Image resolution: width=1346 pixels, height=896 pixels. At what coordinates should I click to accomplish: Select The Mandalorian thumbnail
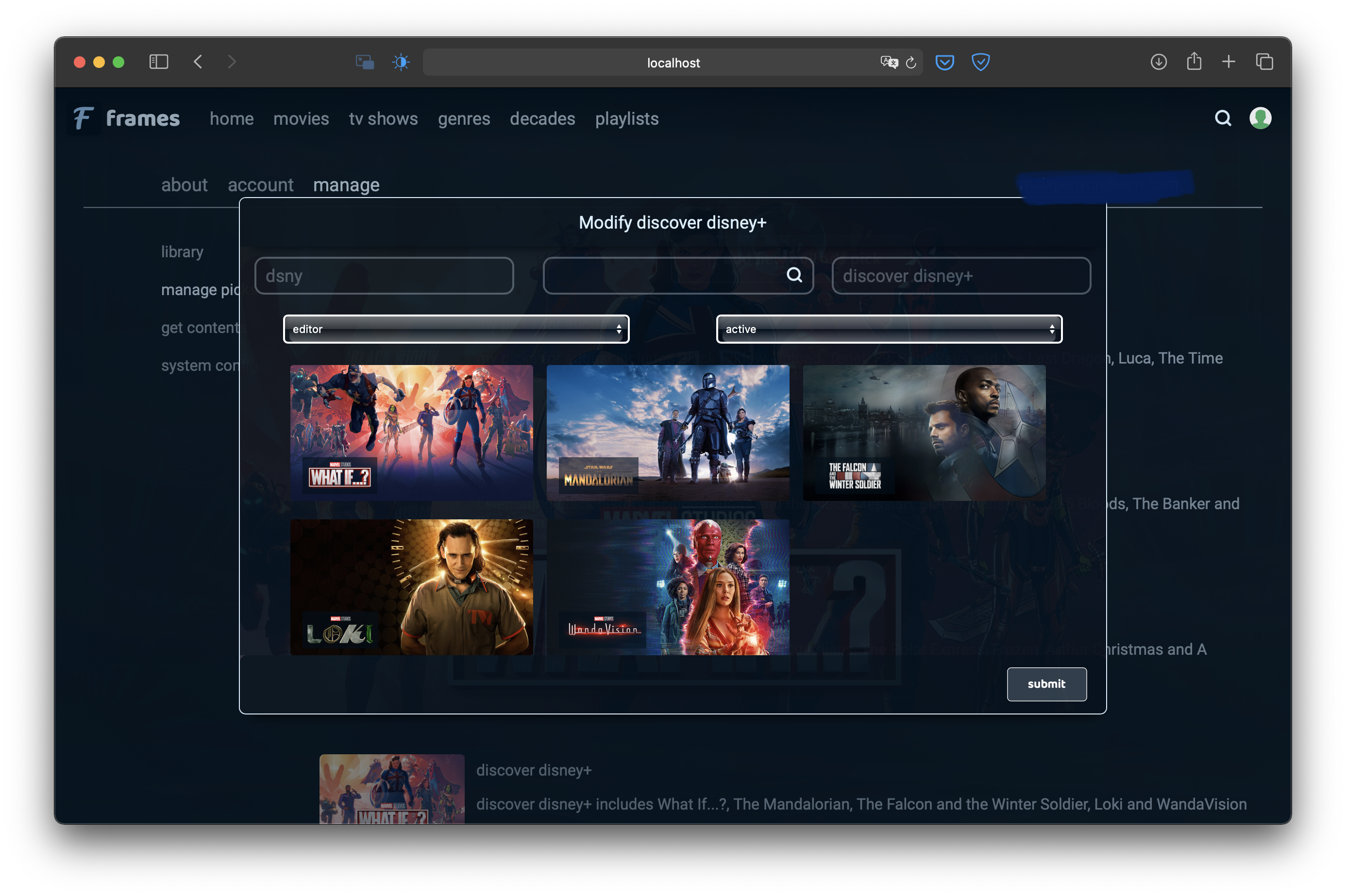click(x=667, y=432)
